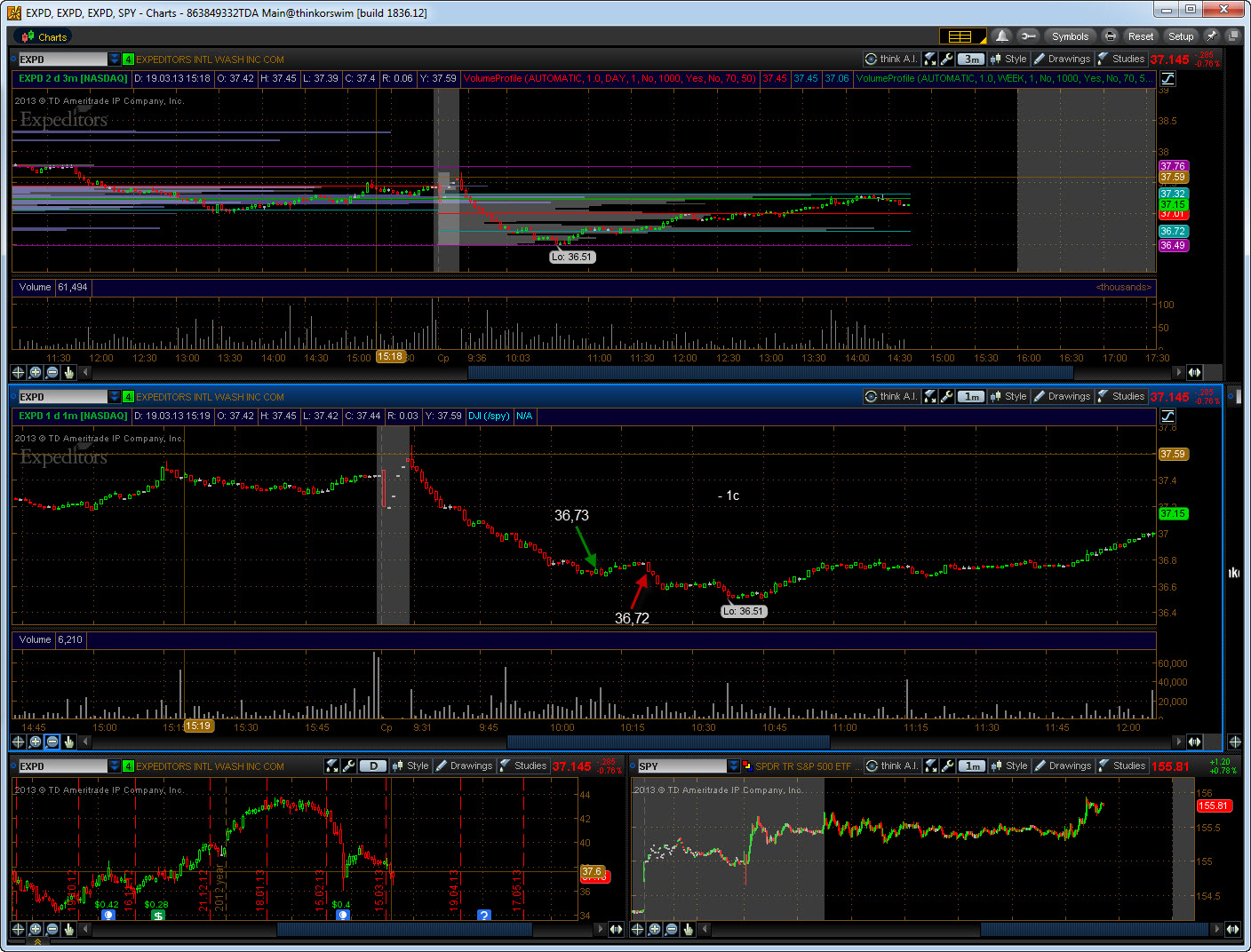This screenshot has width=1251, height=952.
Task: Click the green 4 badge in top chart
Action: point(128,59)
